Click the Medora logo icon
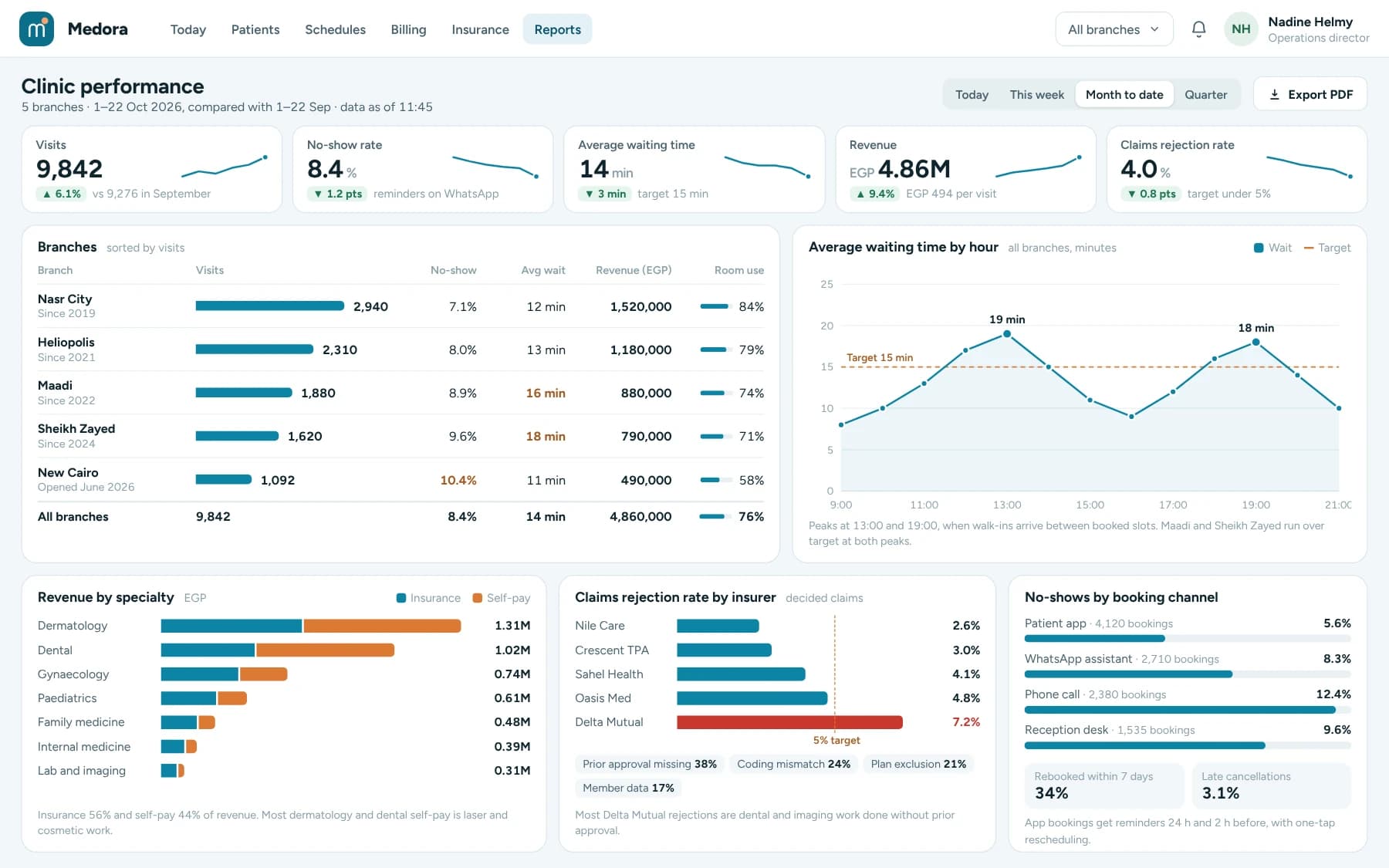Image resolution: width=1389 pixels, height=868 pixels. pyautogui.click(x=36, y=29)
